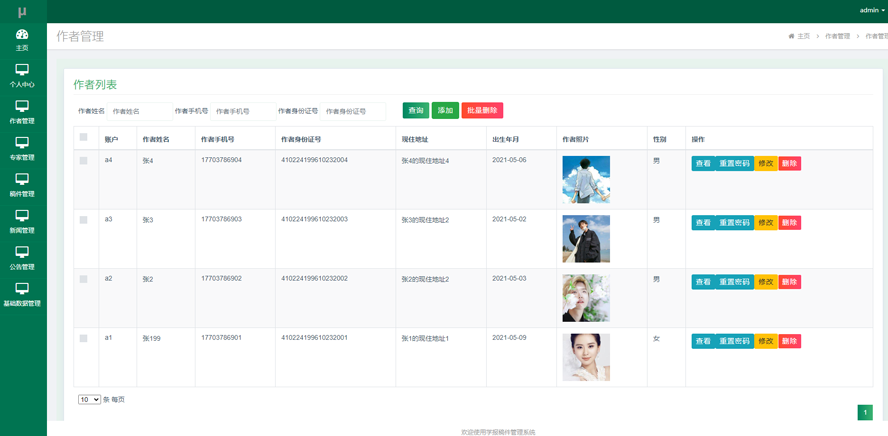Click the red 批量删除 button
Image resolution: width=888 pixels, height=436 pixels.
483,110
